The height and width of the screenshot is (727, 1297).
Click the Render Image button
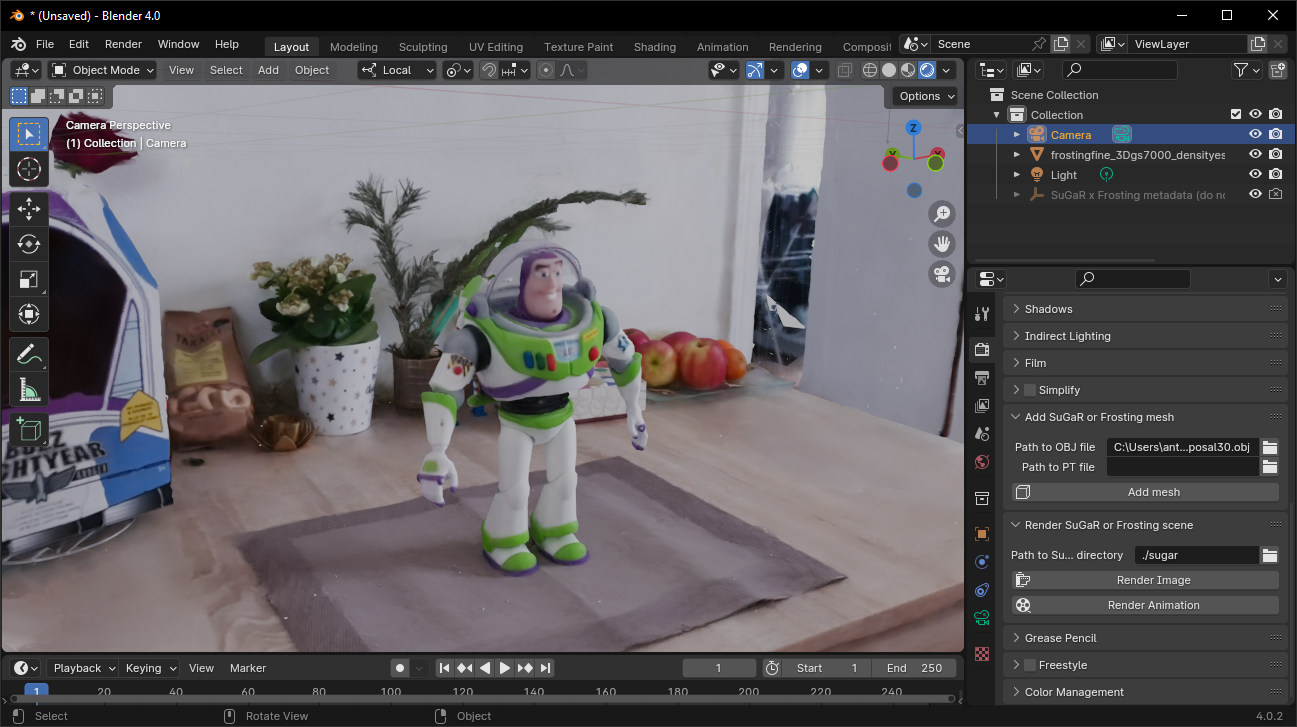click(x=1145, y=580)
